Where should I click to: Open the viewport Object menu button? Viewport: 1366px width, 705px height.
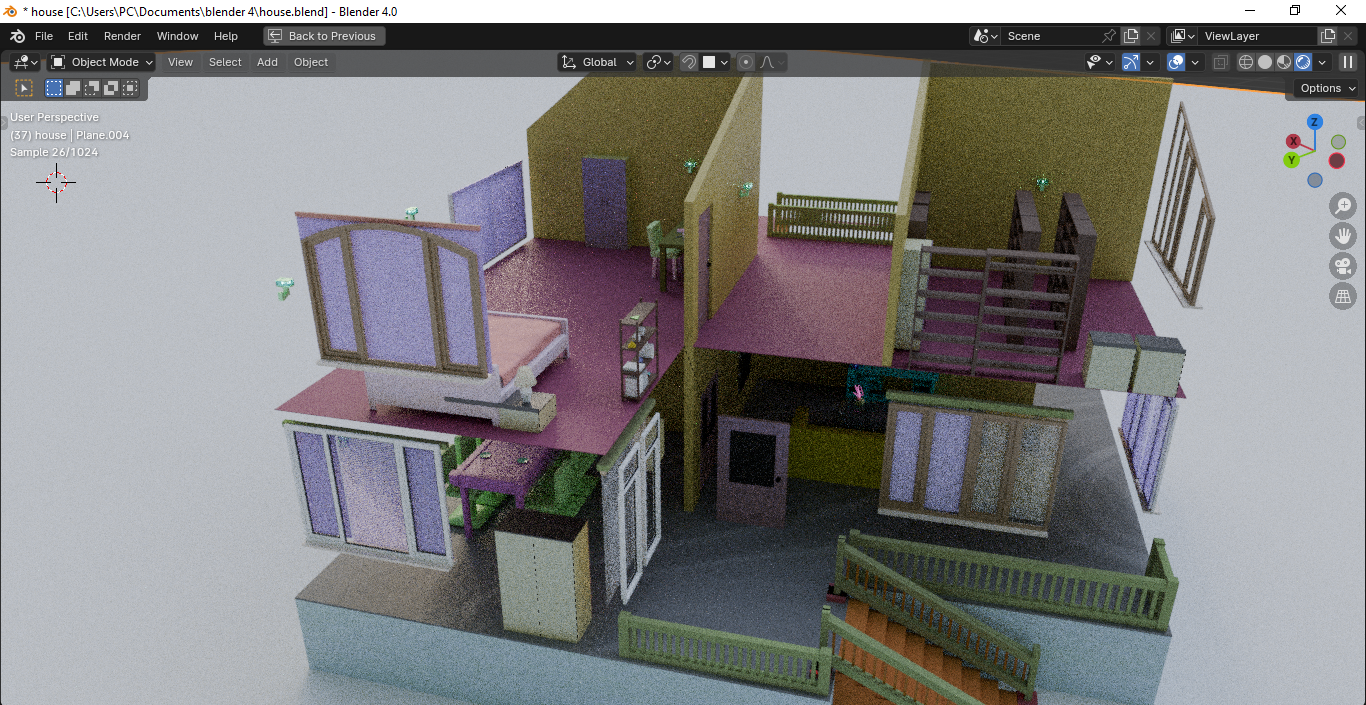pos(311,62)
